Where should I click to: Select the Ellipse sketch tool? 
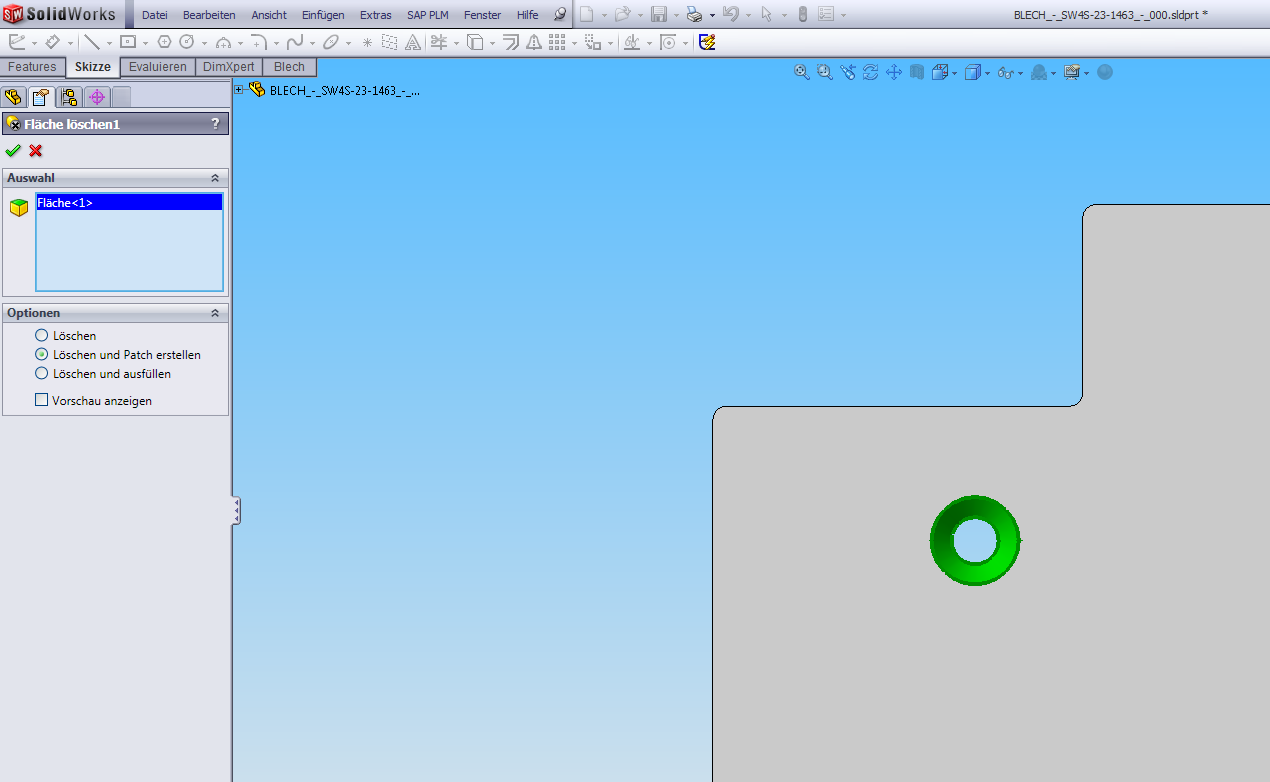tap(332, 42)
